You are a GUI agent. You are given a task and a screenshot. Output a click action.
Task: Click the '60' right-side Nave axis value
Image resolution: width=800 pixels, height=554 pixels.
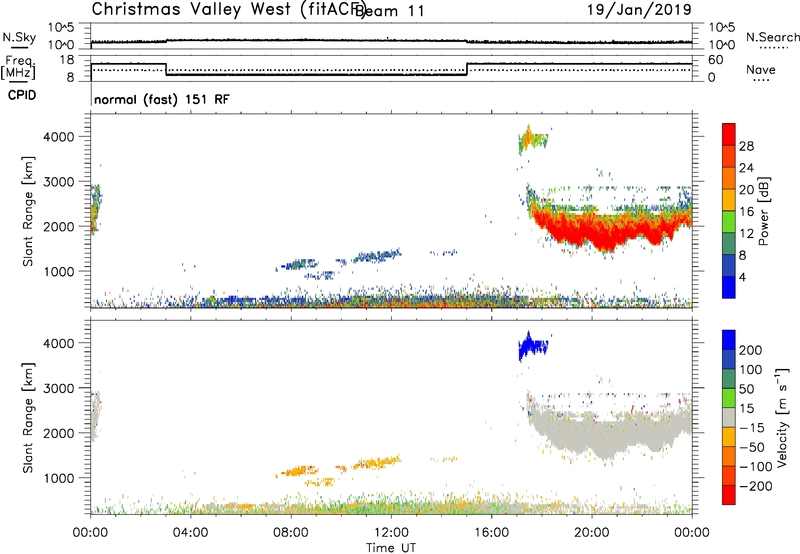pos(716,60)
